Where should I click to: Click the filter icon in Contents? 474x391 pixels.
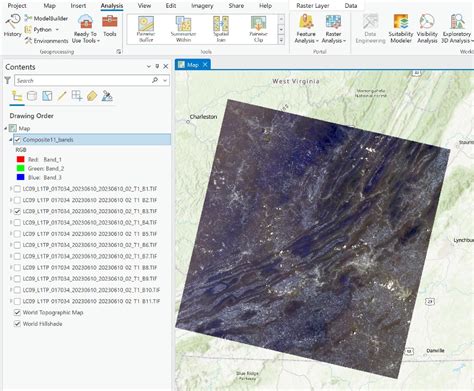[x=7, y=80]
